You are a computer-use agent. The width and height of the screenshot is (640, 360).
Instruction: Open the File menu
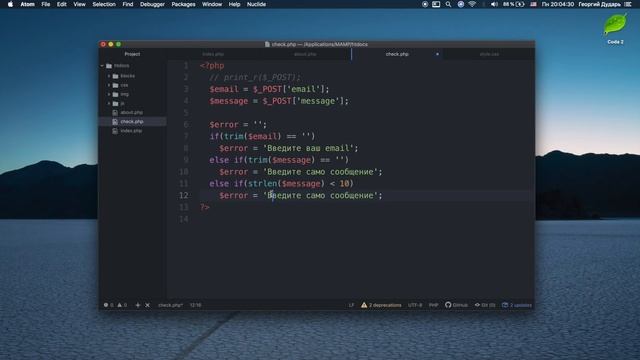tap(46, 4)
